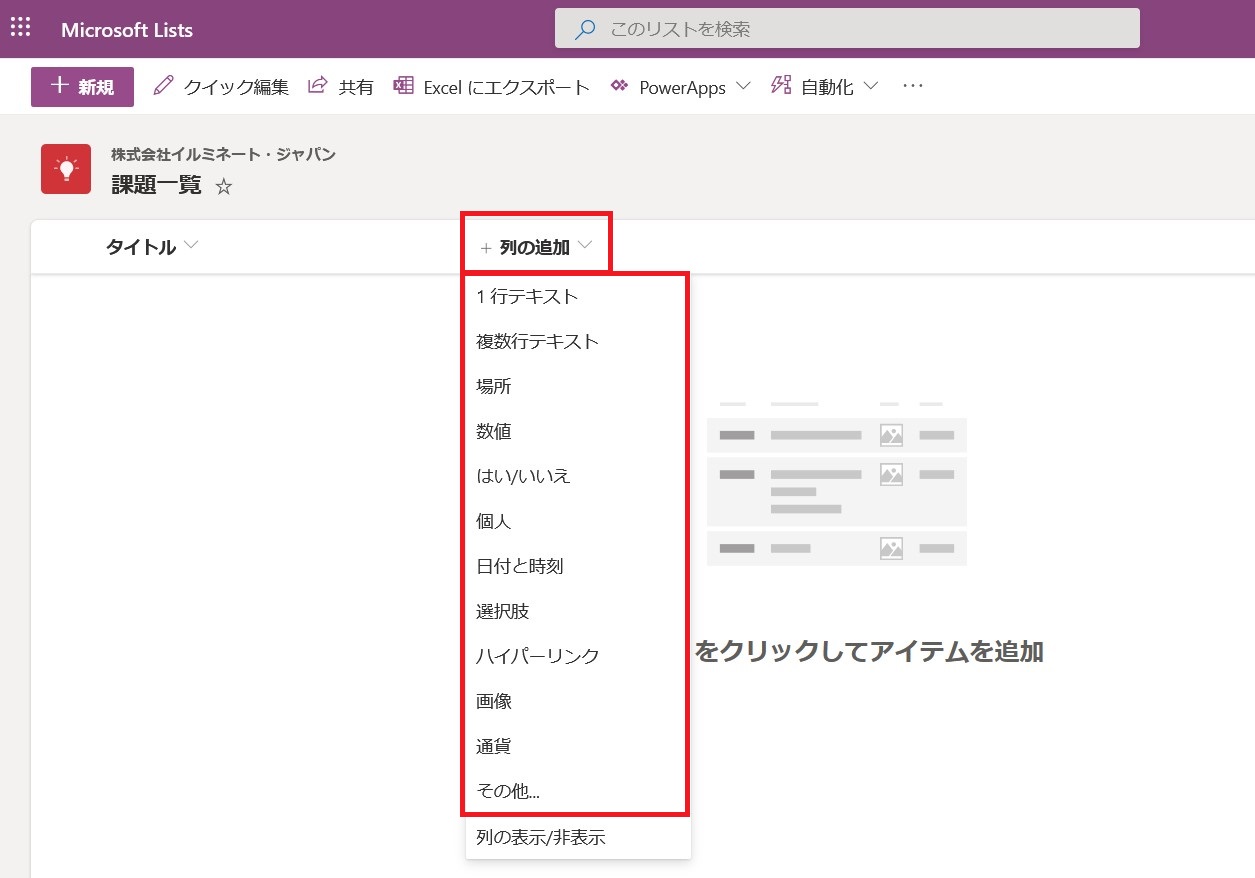Click the PowerApps diamond icon

(x=620, y=87)
